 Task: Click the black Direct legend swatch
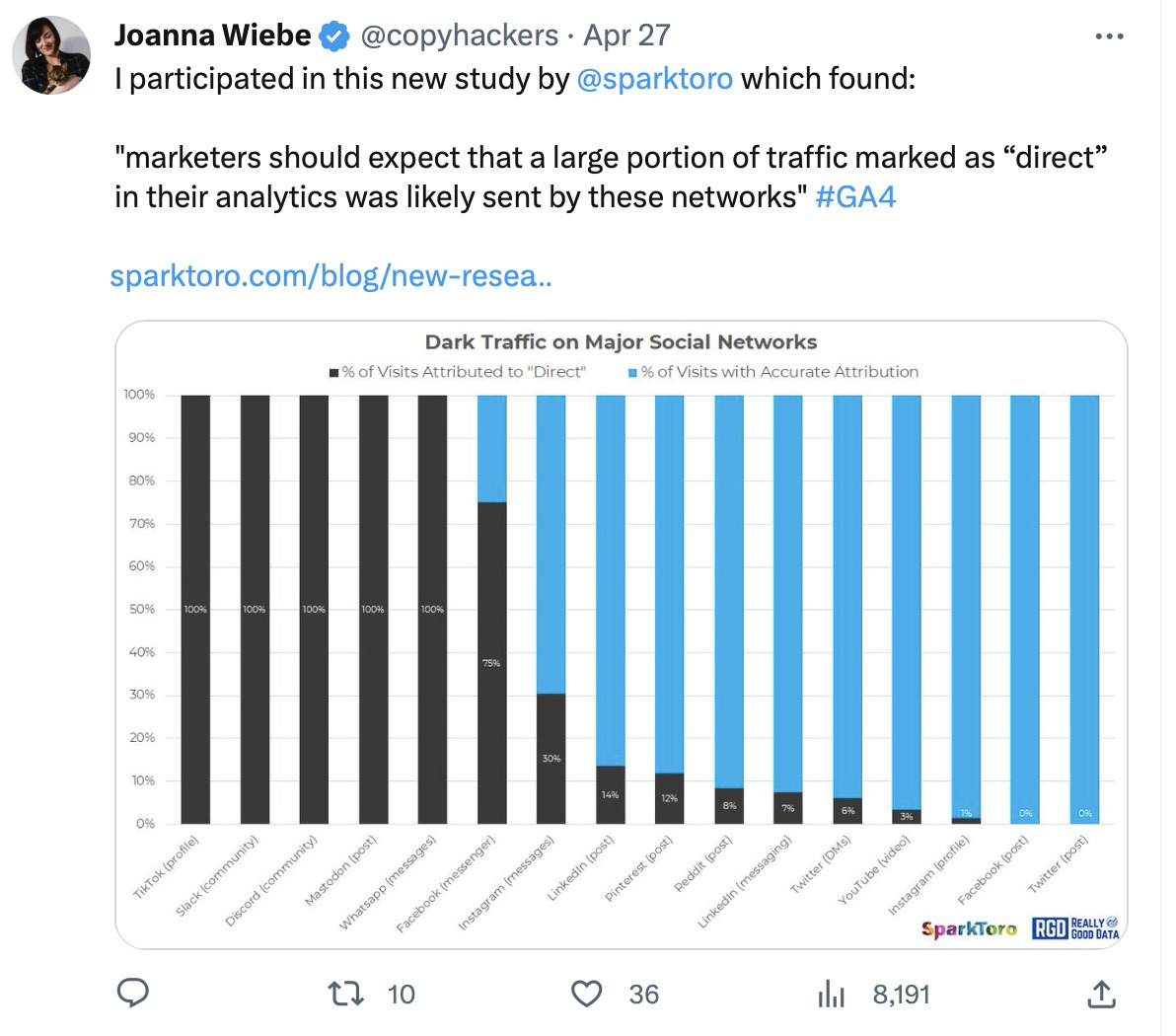tap(334, 373)
